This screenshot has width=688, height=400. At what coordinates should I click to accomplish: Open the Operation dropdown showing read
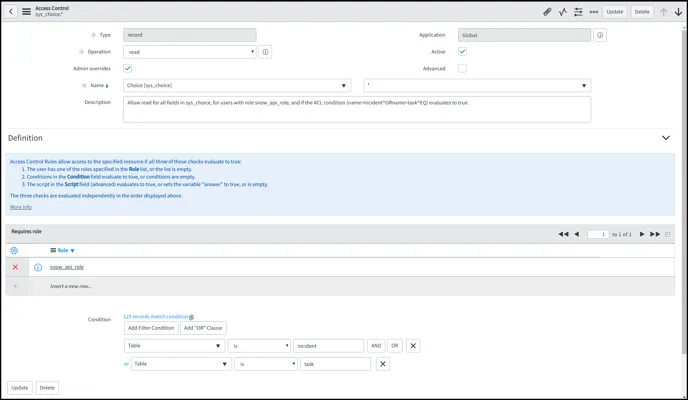pyautogui.click(x=190, y=52)
